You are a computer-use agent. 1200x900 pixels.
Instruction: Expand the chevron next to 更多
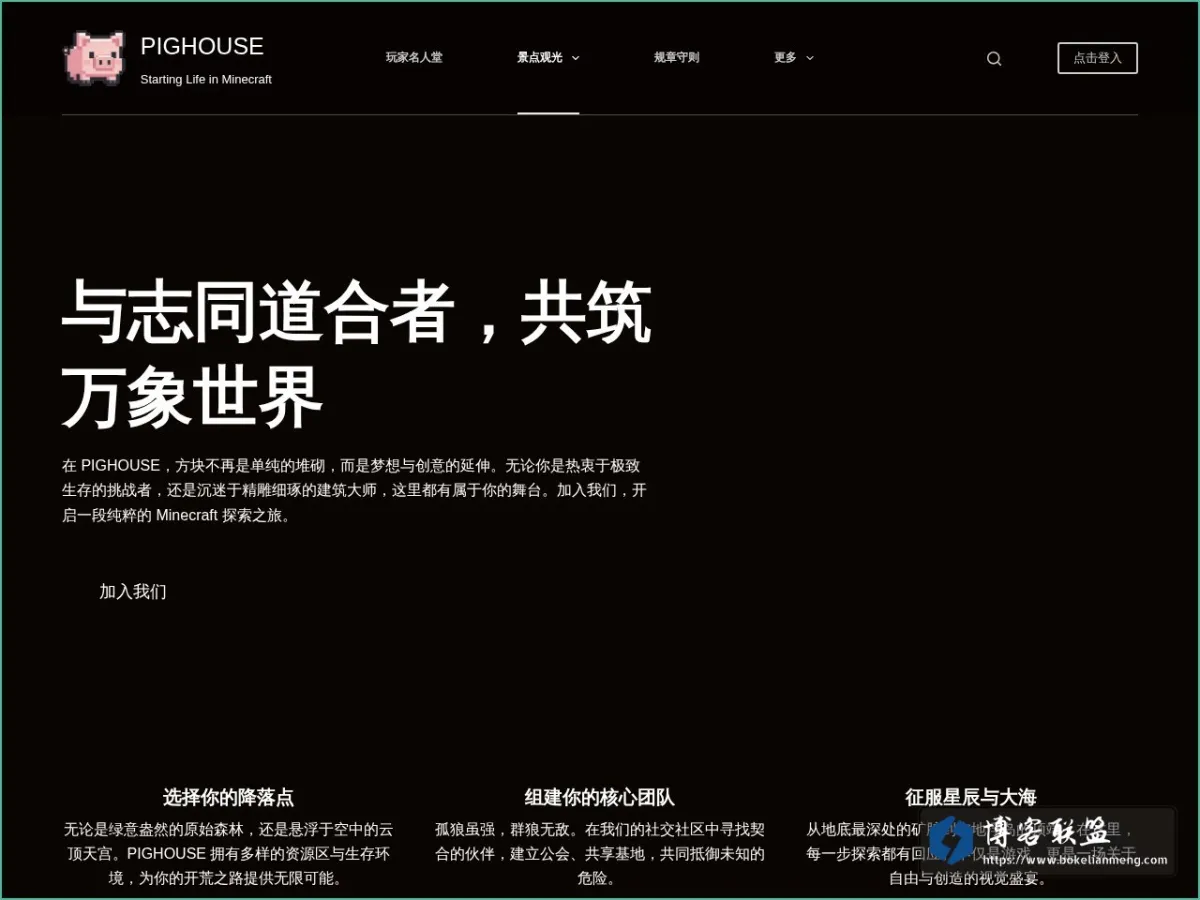click(x=810, y=58)
